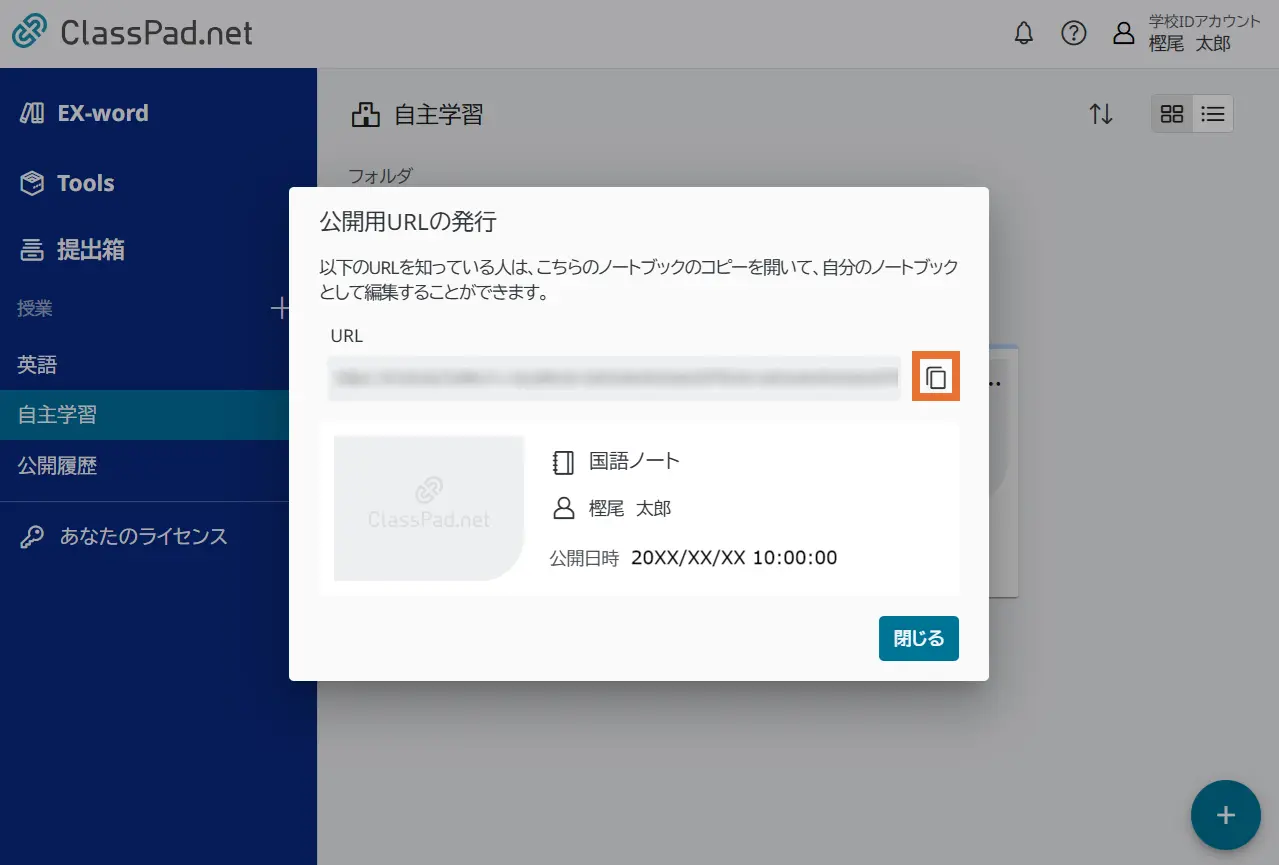Switch to grid view

[x=1172, y=114]
